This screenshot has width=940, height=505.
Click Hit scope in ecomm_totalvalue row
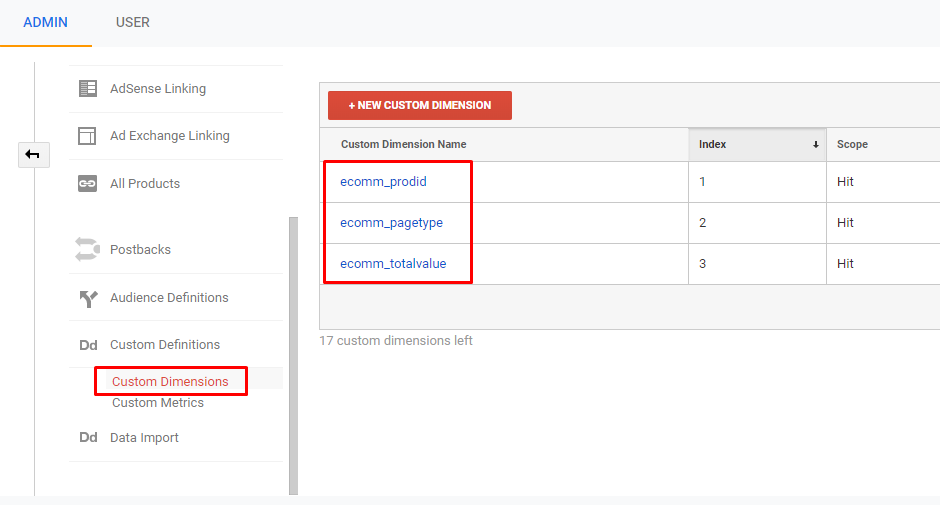click(x=845, y=264)
